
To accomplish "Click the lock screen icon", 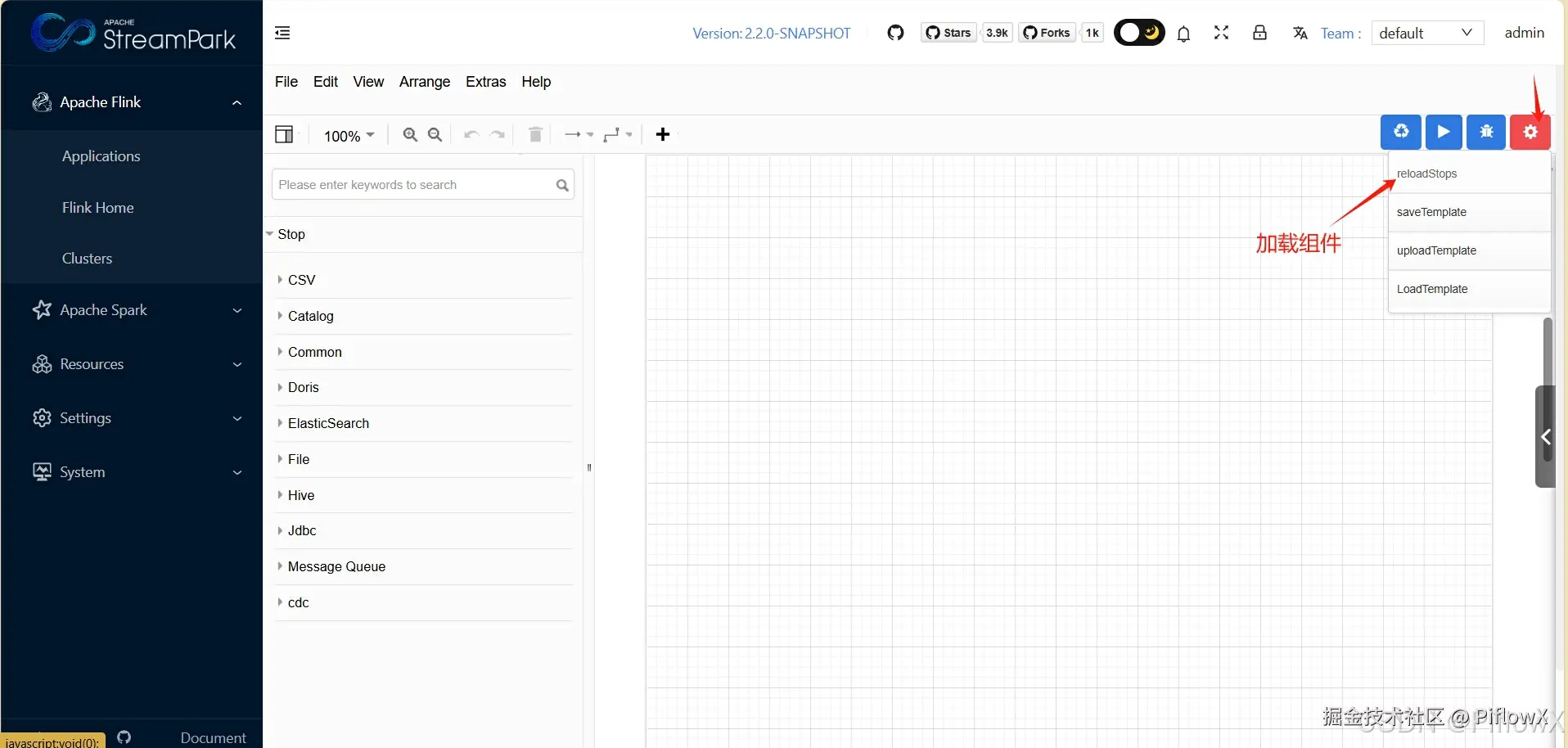I will [1259, 33].
